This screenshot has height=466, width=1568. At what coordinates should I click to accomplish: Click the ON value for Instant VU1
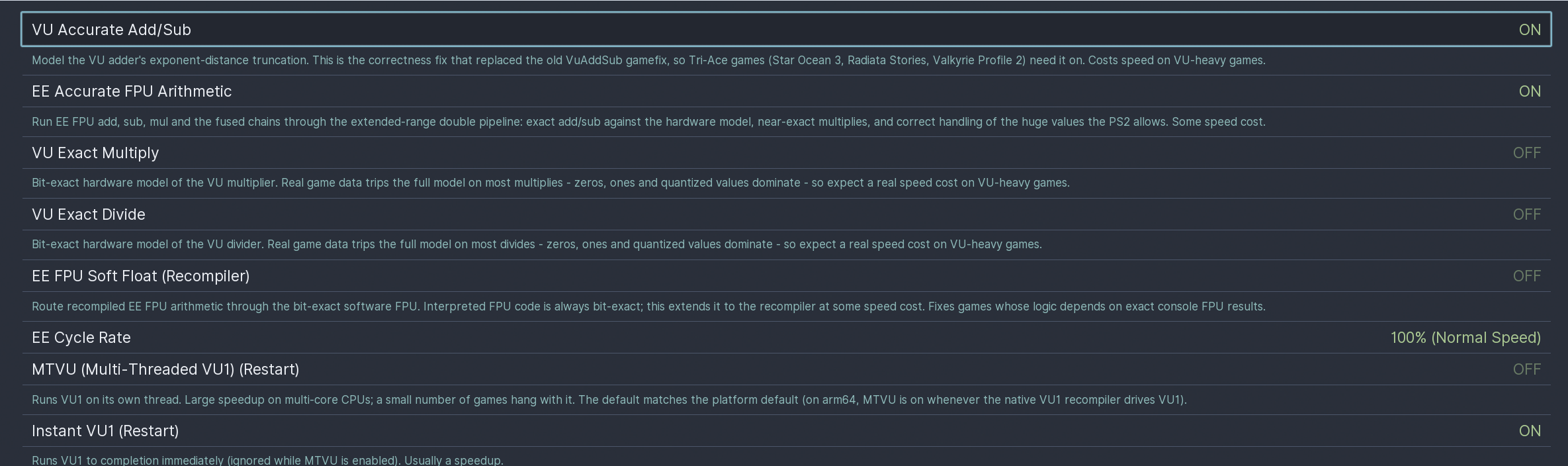(x=1530, y=431)
